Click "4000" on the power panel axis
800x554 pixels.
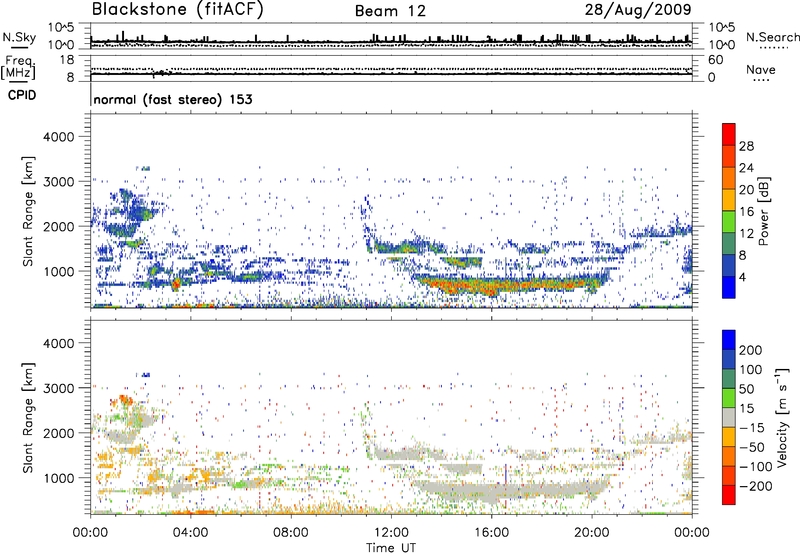pos(59,137)
